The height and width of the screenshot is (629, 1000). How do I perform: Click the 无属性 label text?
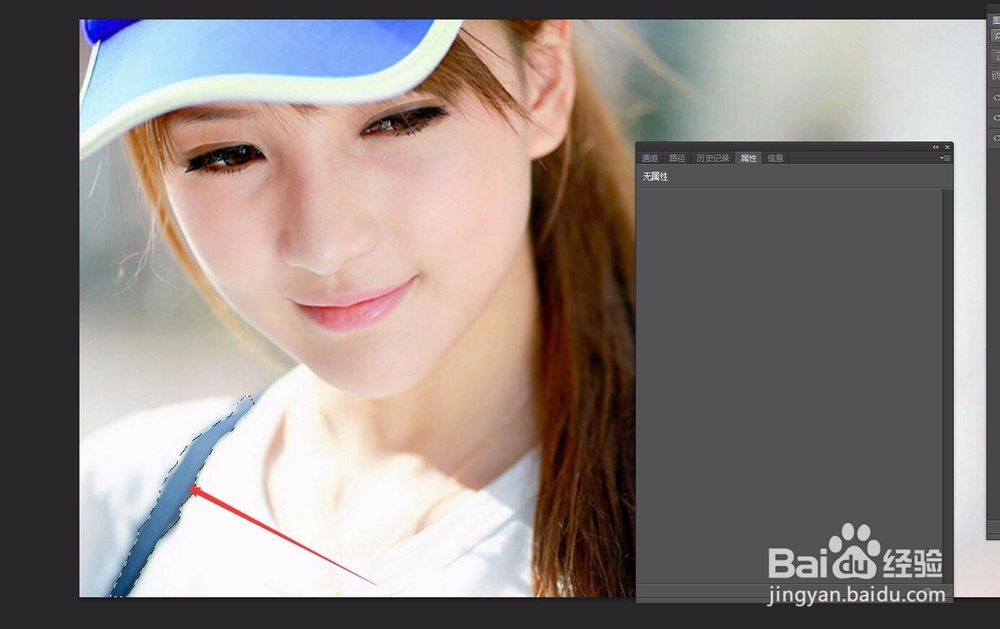[x=655, y=177]
